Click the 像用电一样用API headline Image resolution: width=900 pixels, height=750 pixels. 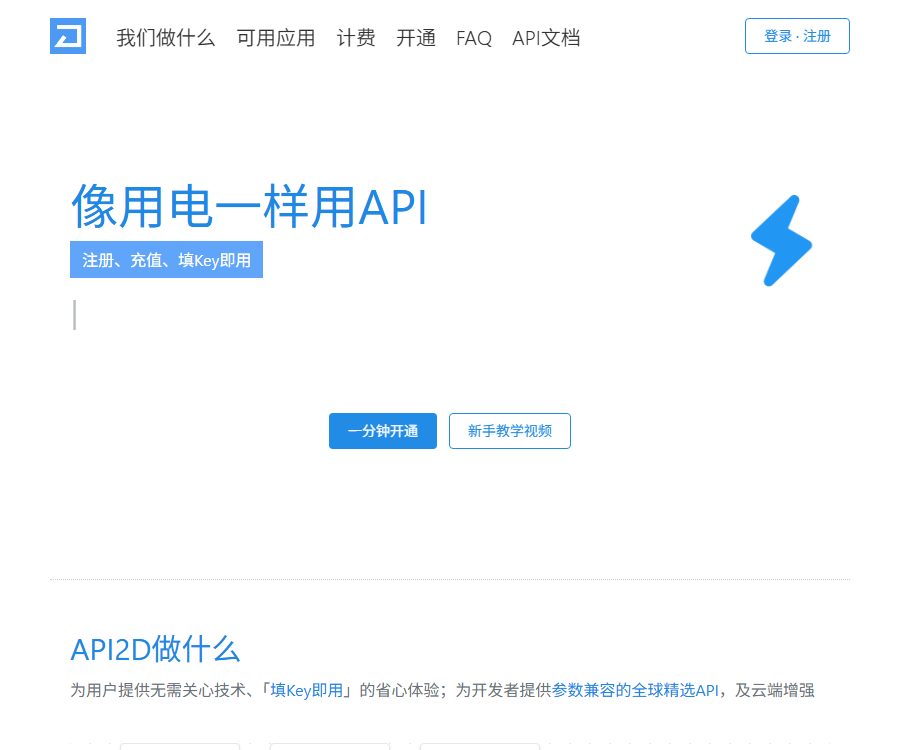coord(249,207)
